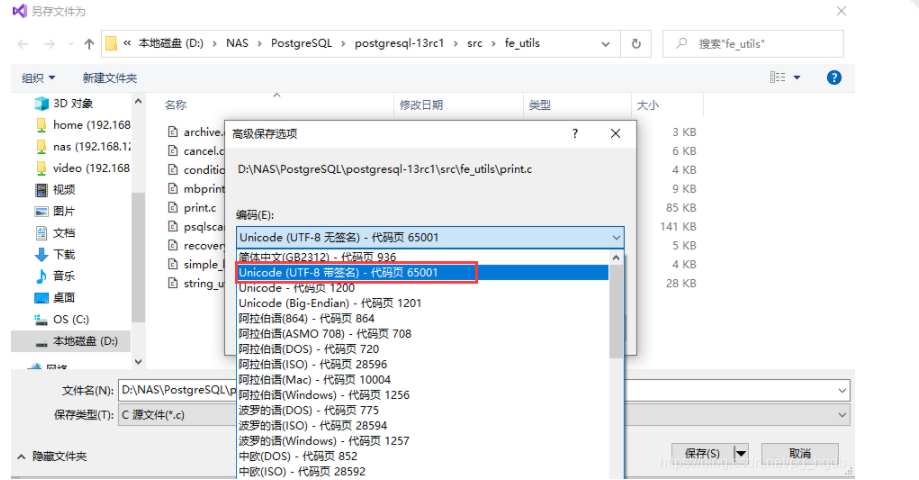Open the home (192.168 network drive

tap(82, 125)
